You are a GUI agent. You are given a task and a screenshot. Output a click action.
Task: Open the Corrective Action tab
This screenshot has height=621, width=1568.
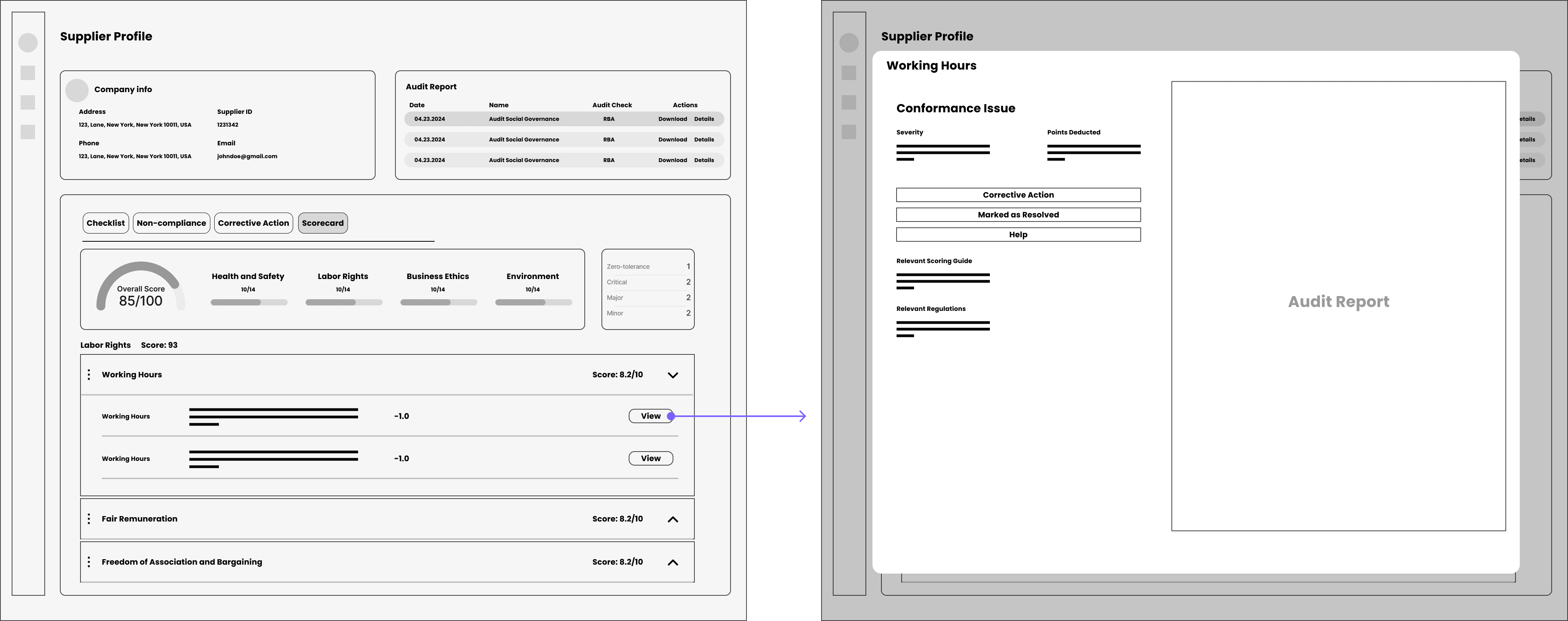coord(253,223)
